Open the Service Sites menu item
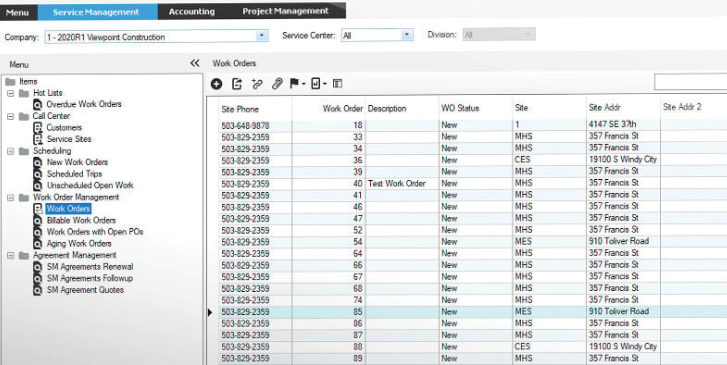The image size is (727, 365). click(x=69, y=139)
